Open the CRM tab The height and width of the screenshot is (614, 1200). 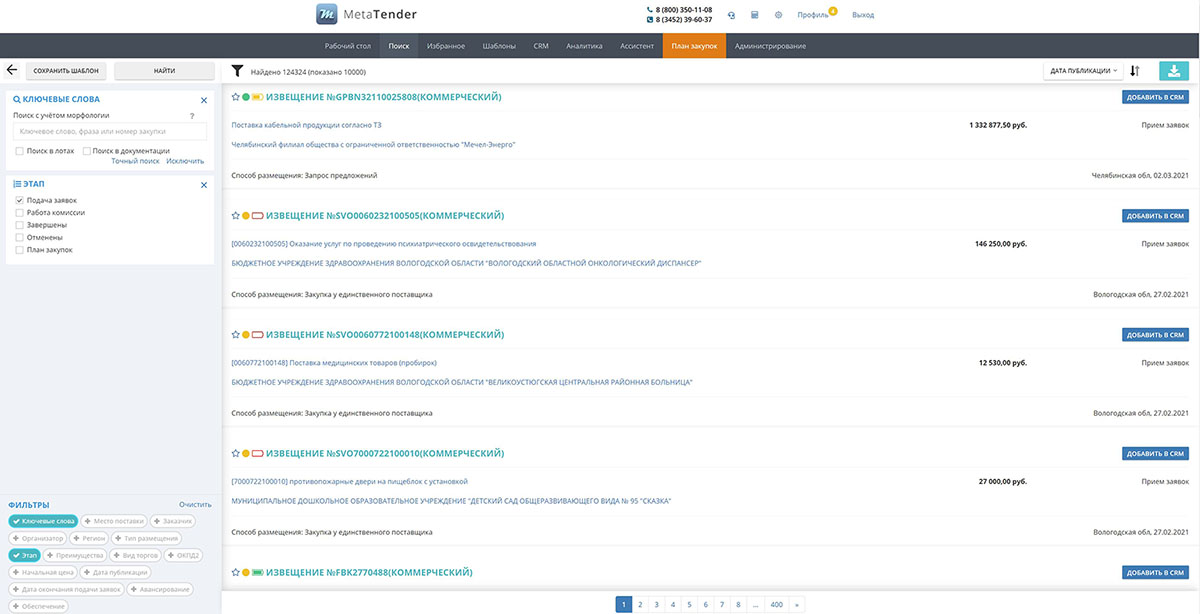(x=541, y=46)
